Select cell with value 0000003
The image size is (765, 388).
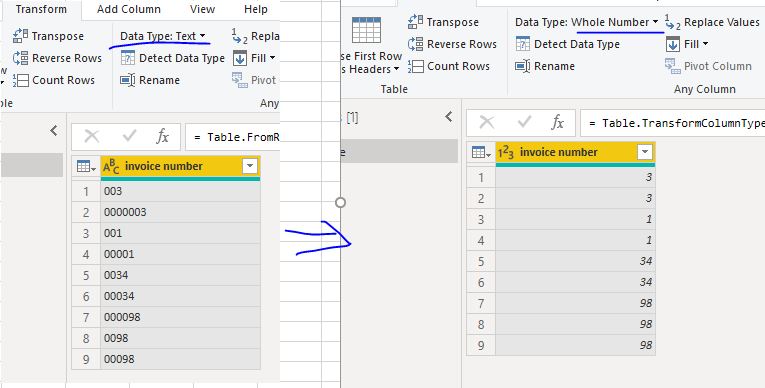(181, 212)
